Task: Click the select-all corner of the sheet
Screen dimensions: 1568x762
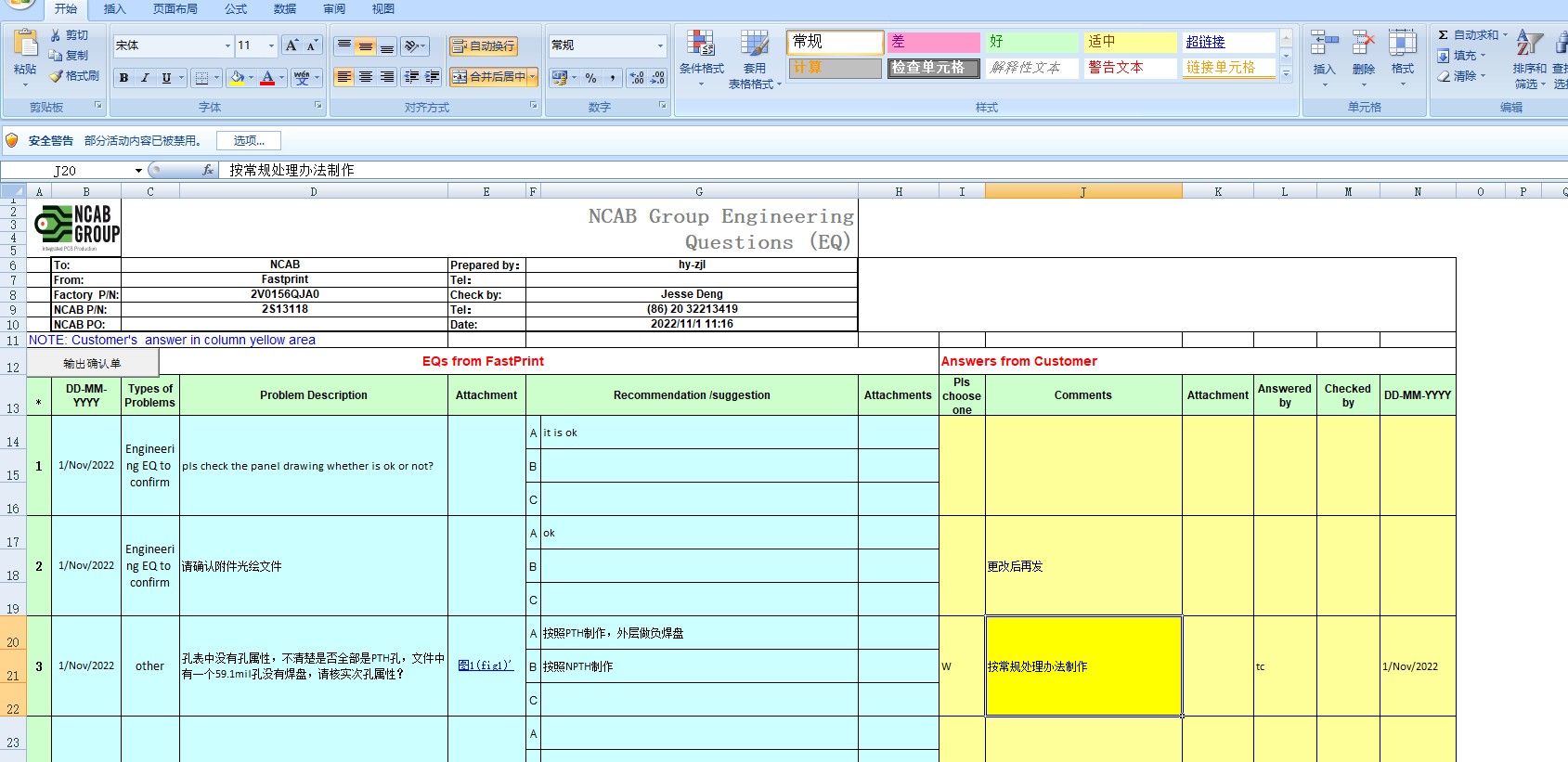Action: (x=13, y=191)
